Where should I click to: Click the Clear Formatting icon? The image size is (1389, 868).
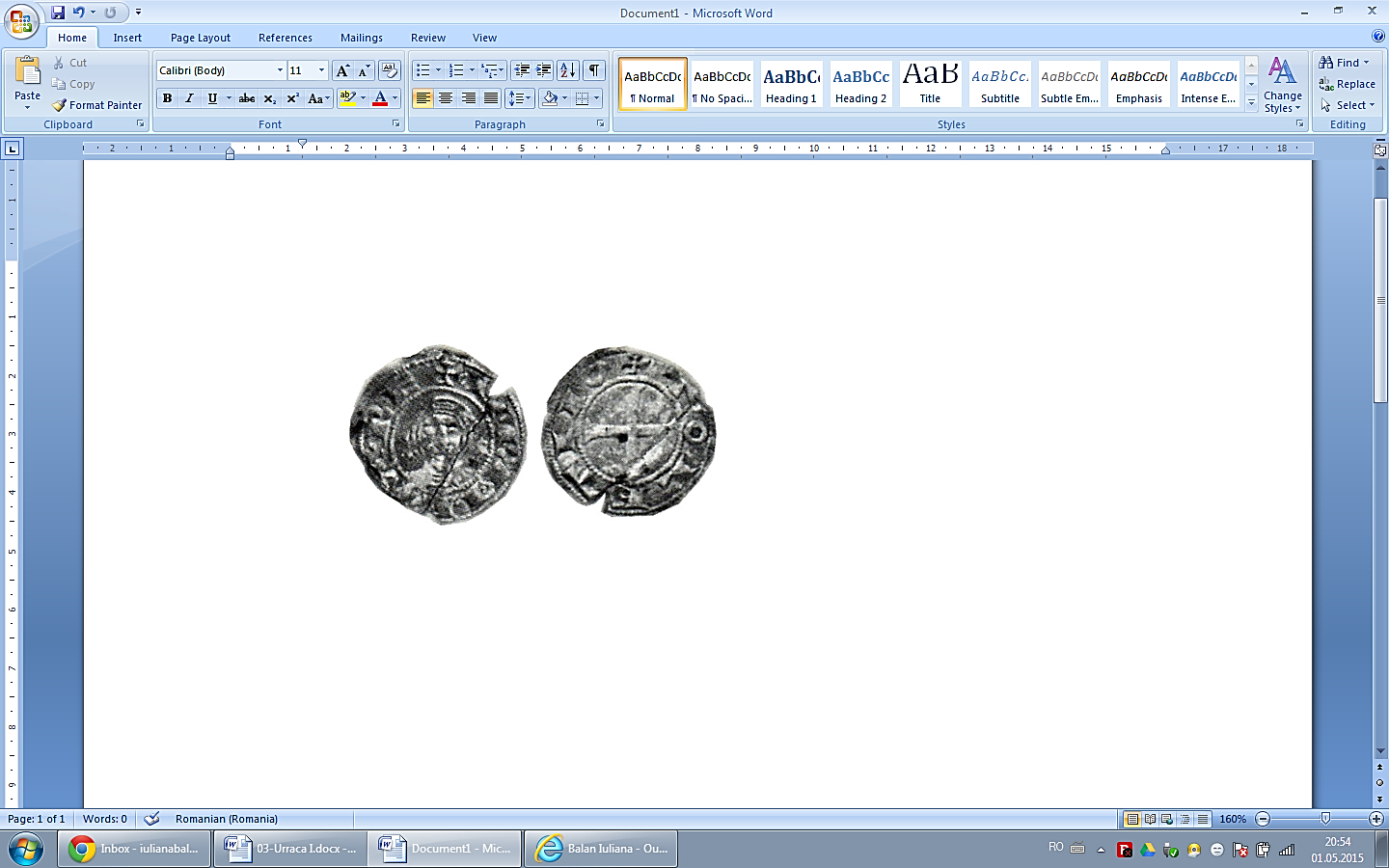[390, 70]
